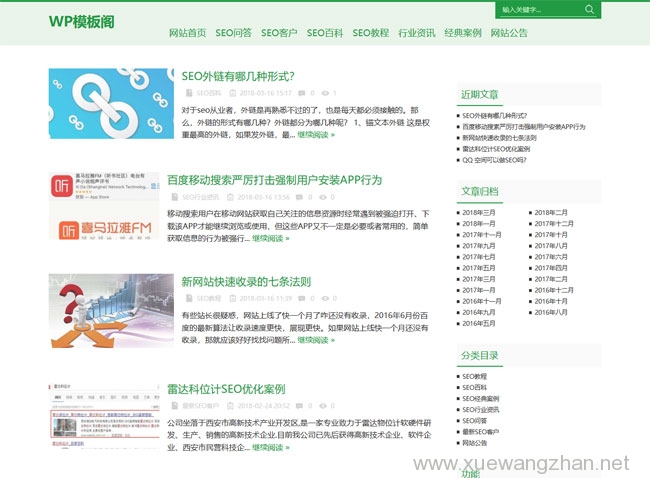Click the search magnifier icon

[589, 10]
